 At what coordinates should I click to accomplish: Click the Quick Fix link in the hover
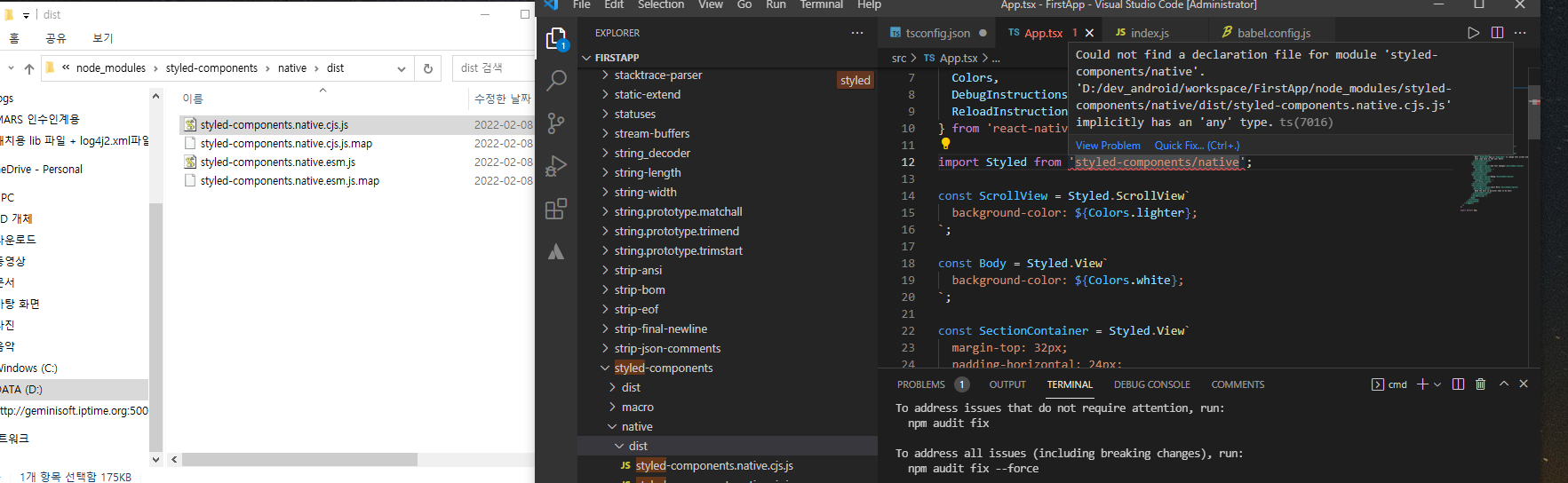click(x=1197, y=146)
